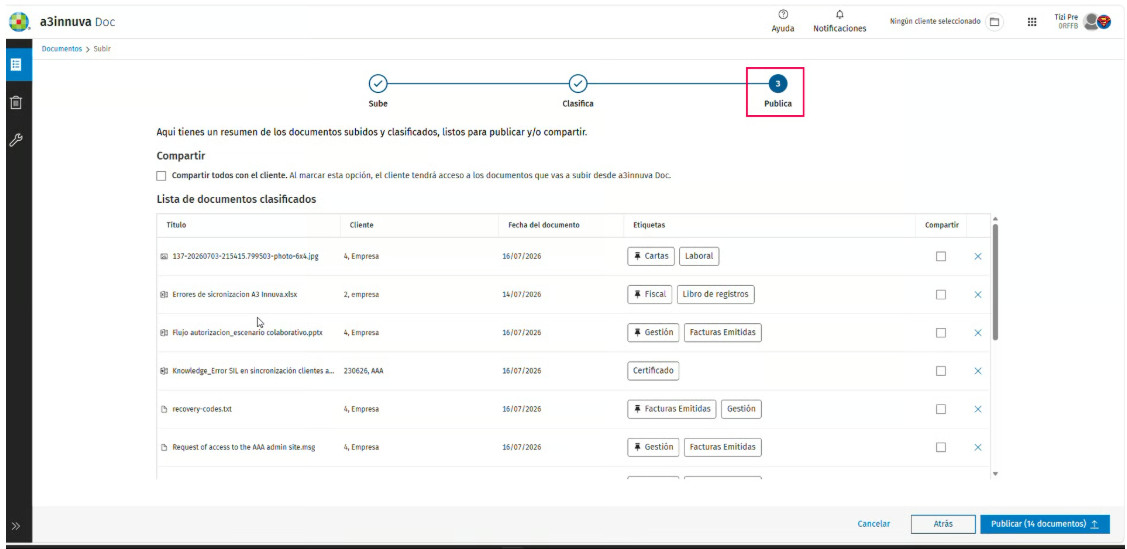Click the Cartas tag in first row
The image size is (1127, 549).
click(651, 256)
